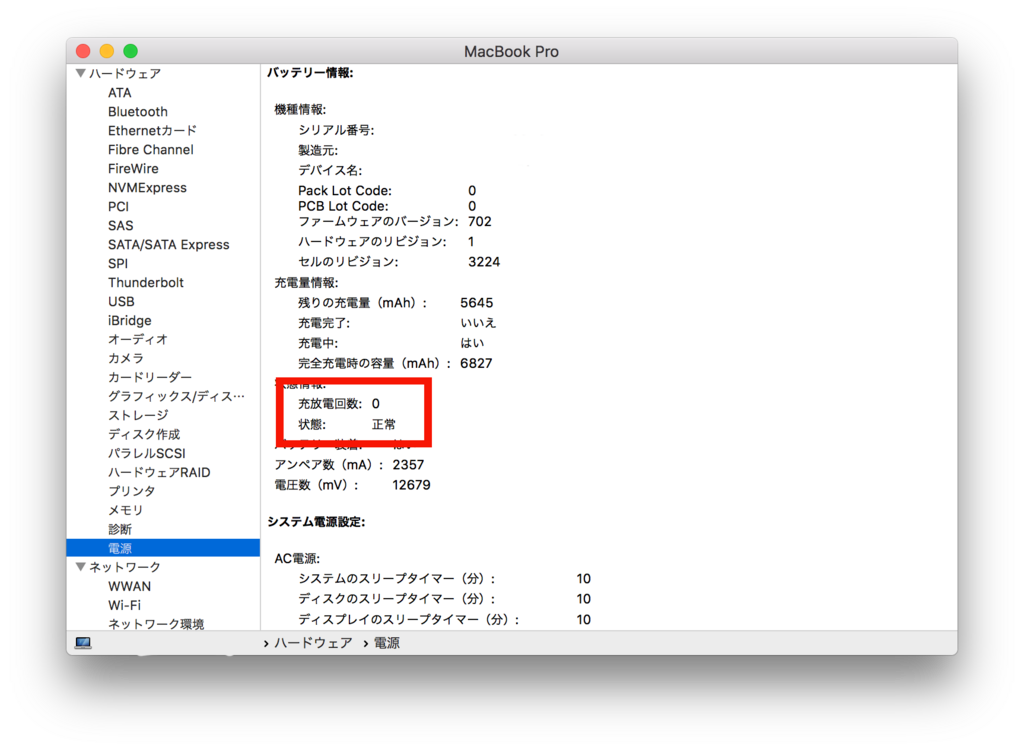This screenshot has height=750, width=1024.
Task: Click the 充電中 value はい
Action: tap(472, 343)
